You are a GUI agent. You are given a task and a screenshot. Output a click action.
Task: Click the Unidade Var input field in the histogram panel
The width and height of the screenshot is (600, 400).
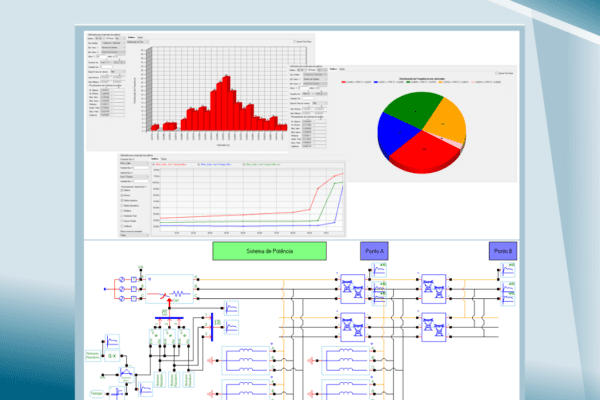(106, 67)
